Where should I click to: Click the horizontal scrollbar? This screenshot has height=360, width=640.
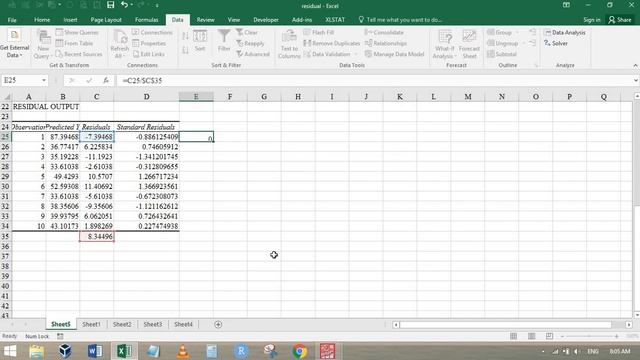tap(505, 324)
